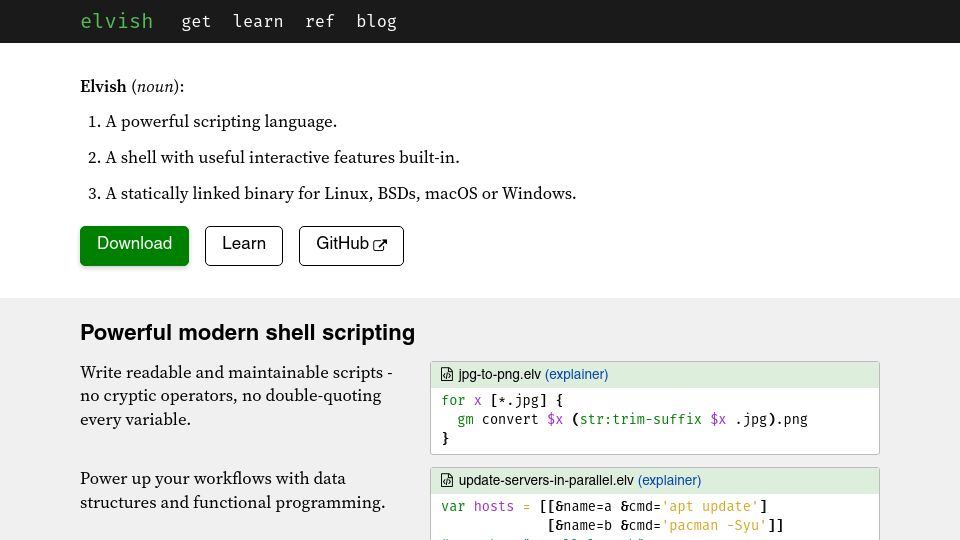Click the 'gm convert' code line
960x540 pixels.
pyautogui.click(x=632, y=419)
